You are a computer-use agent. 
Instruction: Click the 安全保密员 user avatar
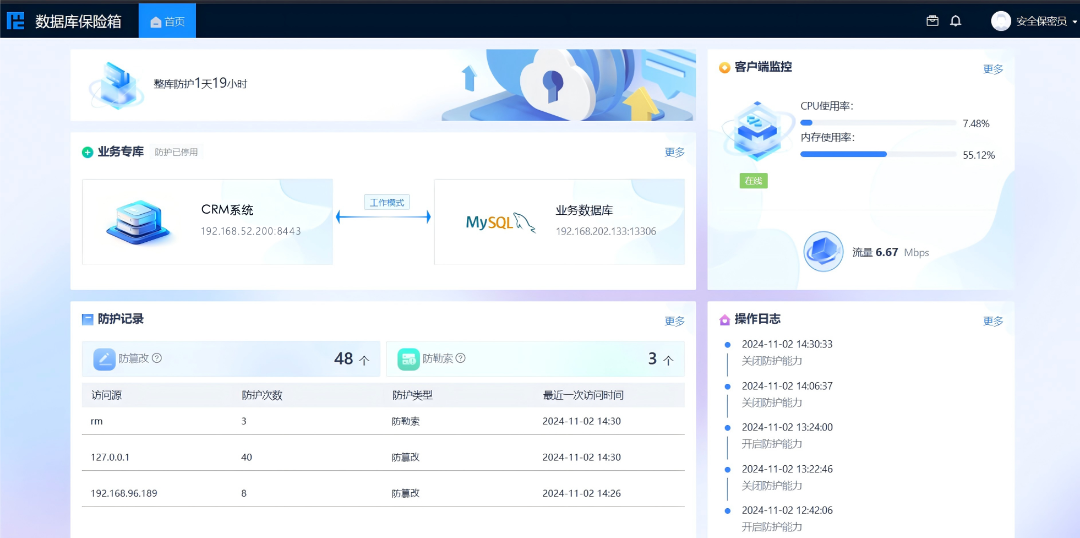1001,21
